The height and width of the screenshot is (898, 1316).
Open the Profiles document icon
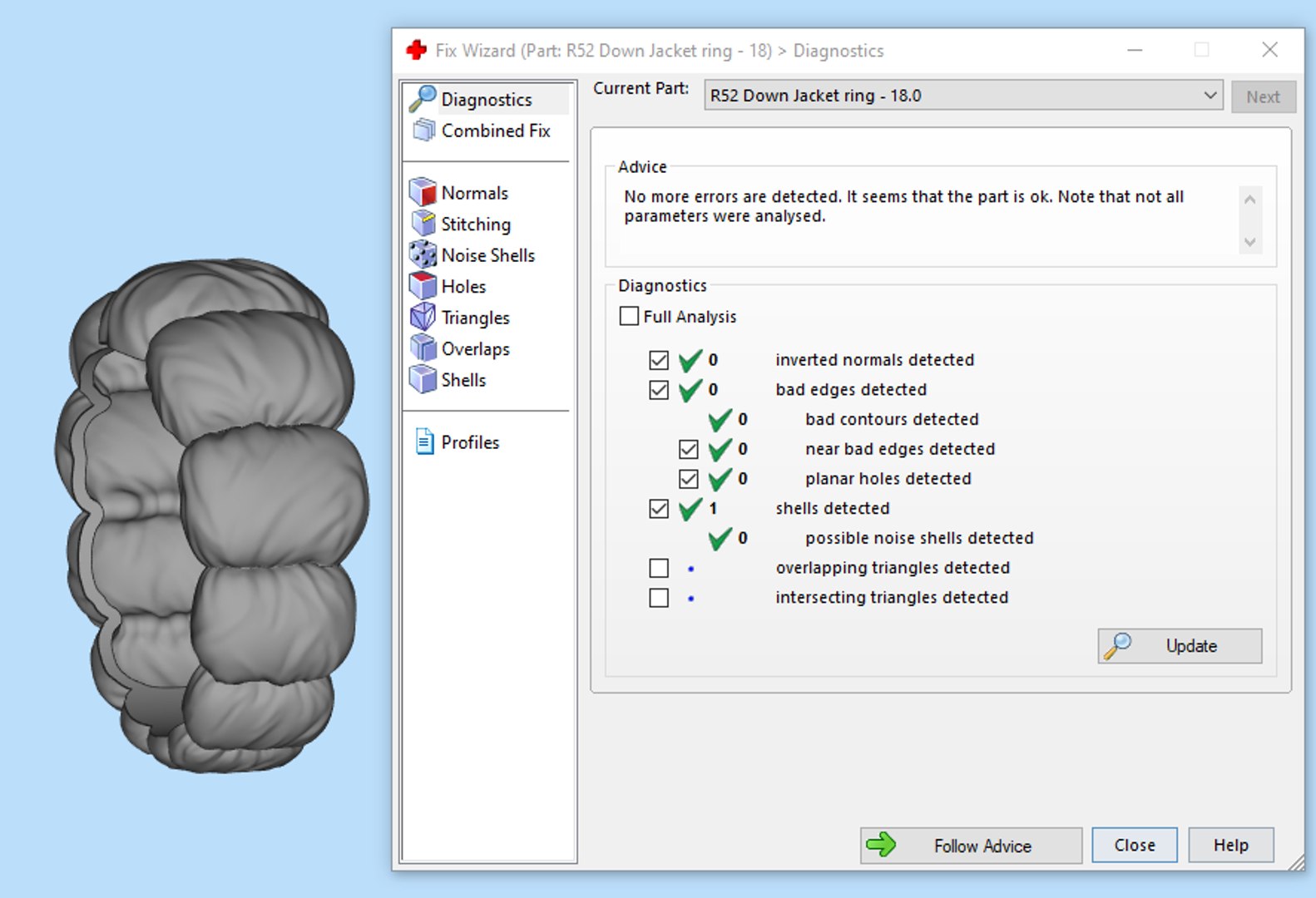click(424, 442)
